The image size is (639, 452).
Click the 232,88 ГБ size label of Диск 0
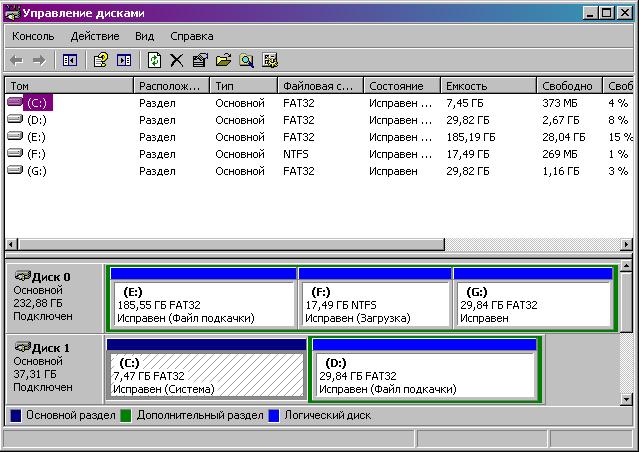(x=38, y=303)
